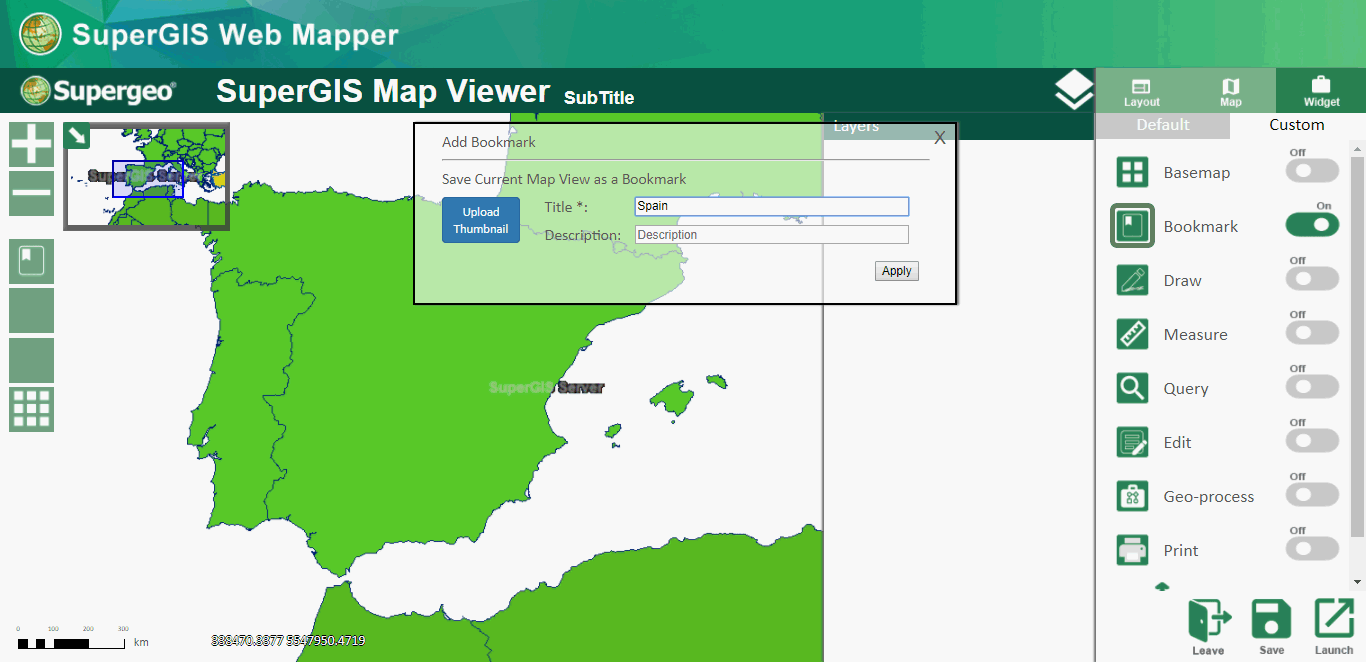Click the SubTitle text in header
This screenshot has width=1366, height=662.
[599, 97]
